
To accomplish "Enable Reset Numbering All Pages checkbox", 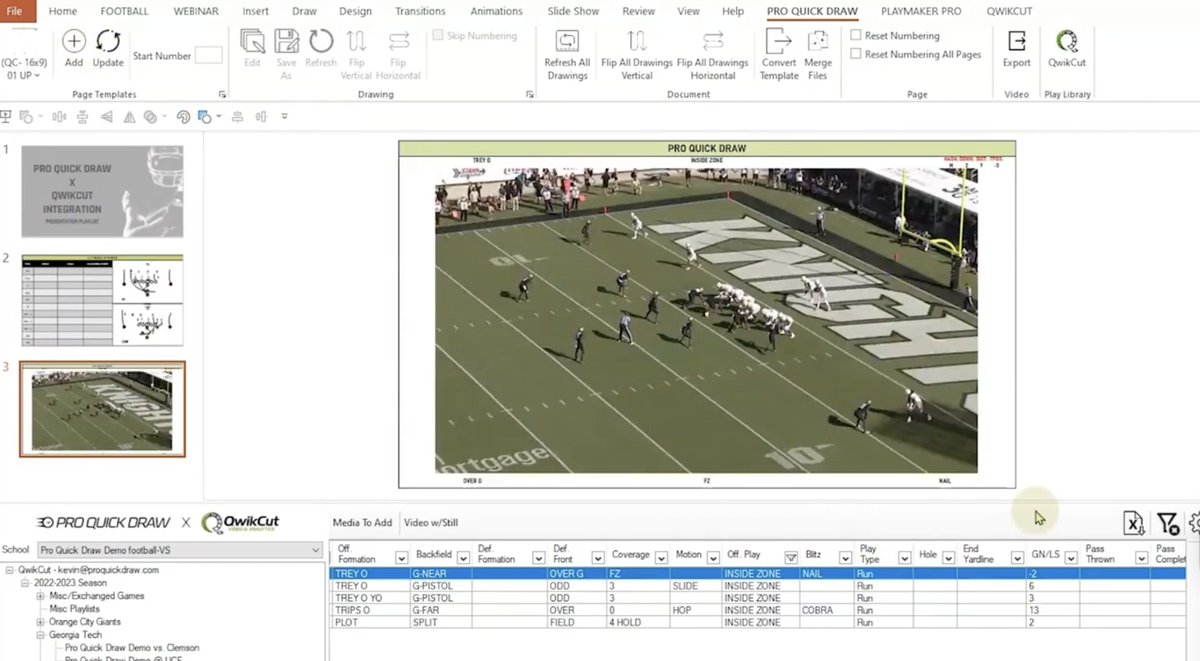I will click(x=856, y=54).
